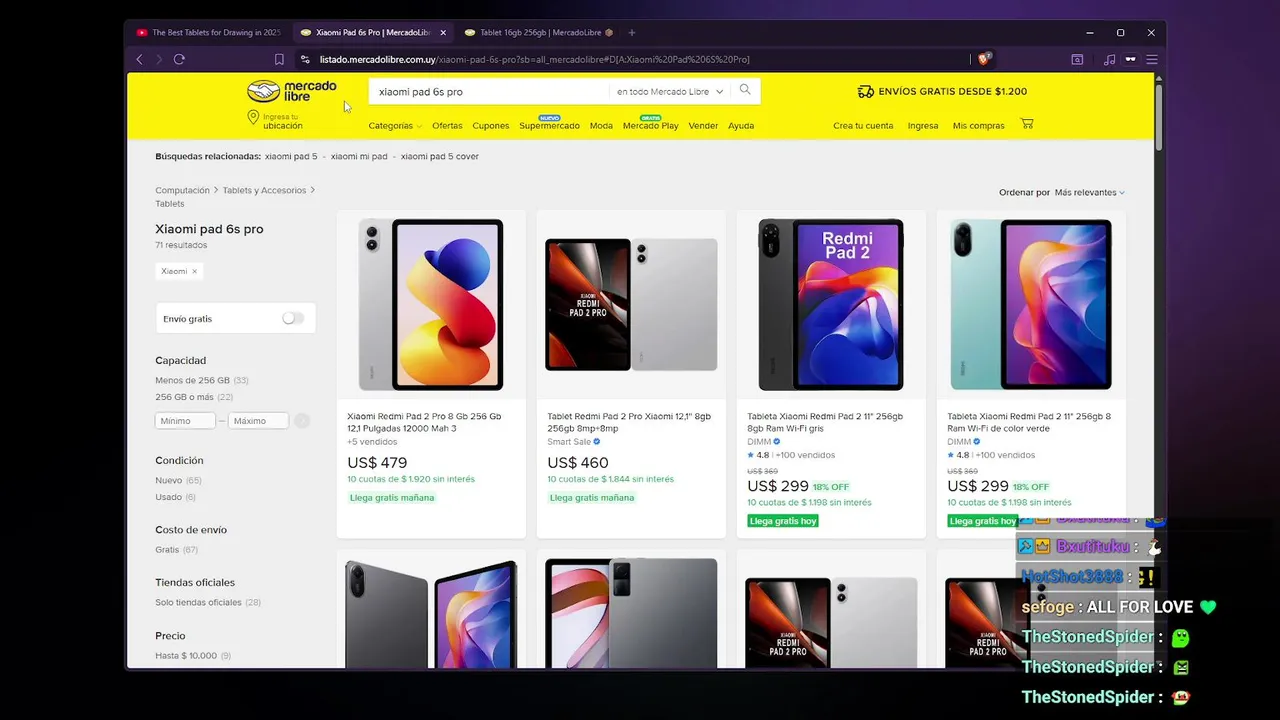Screen dimensions: 1280x720
Task: Click related search 'xiaomi mi pad'
Action: click(x=359, y=156)
